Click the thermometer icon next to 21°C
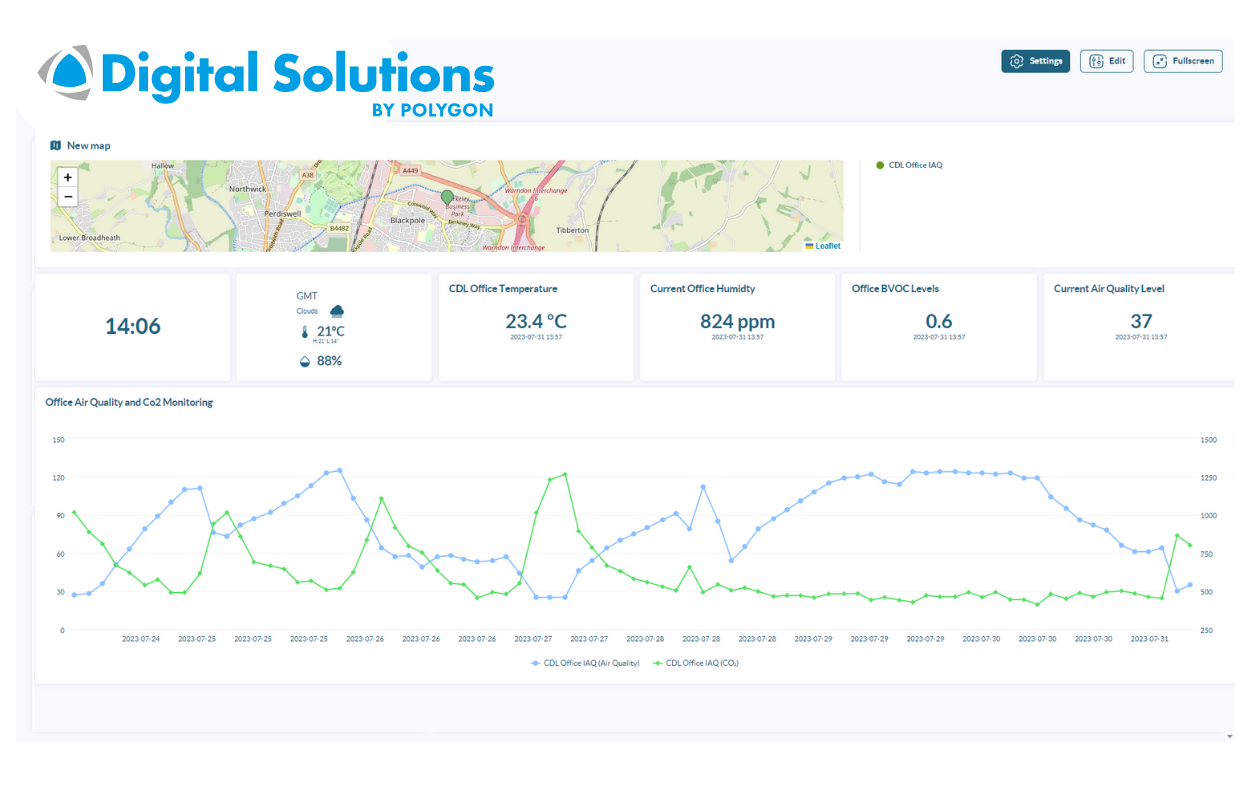The height and width of the screenshot is (800, 1250). point(304,332)
